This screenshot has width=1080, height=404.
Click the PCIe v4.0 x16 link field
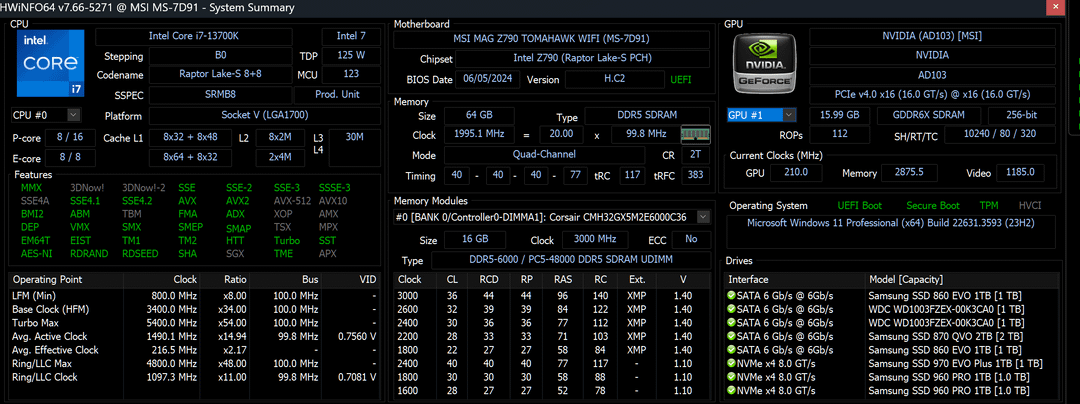point(931,94)
